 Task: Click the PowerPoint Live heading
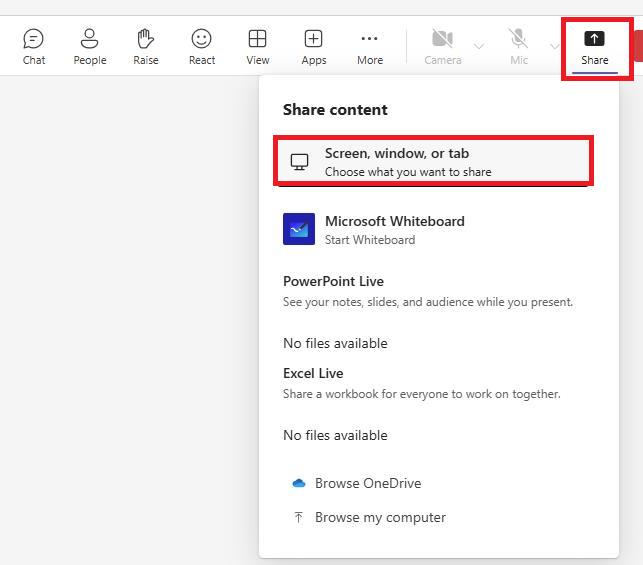[333, 281]
